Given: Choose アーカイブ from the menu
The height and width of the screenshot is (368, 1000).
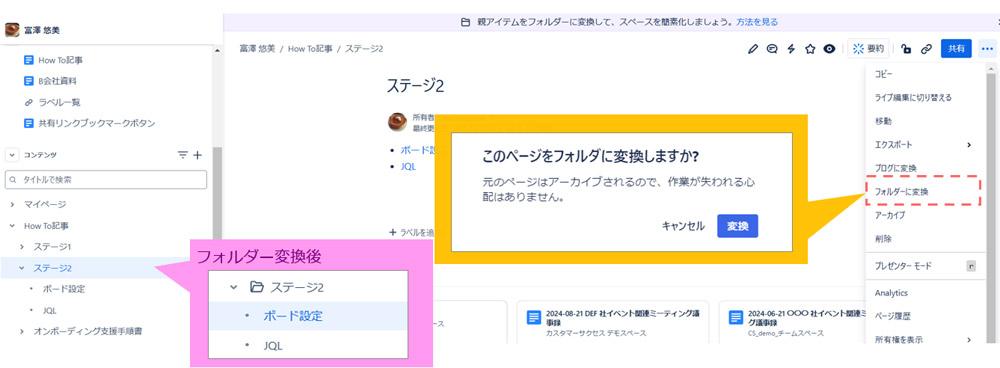Looking at the screenshot, I should [x=890, y=216].
